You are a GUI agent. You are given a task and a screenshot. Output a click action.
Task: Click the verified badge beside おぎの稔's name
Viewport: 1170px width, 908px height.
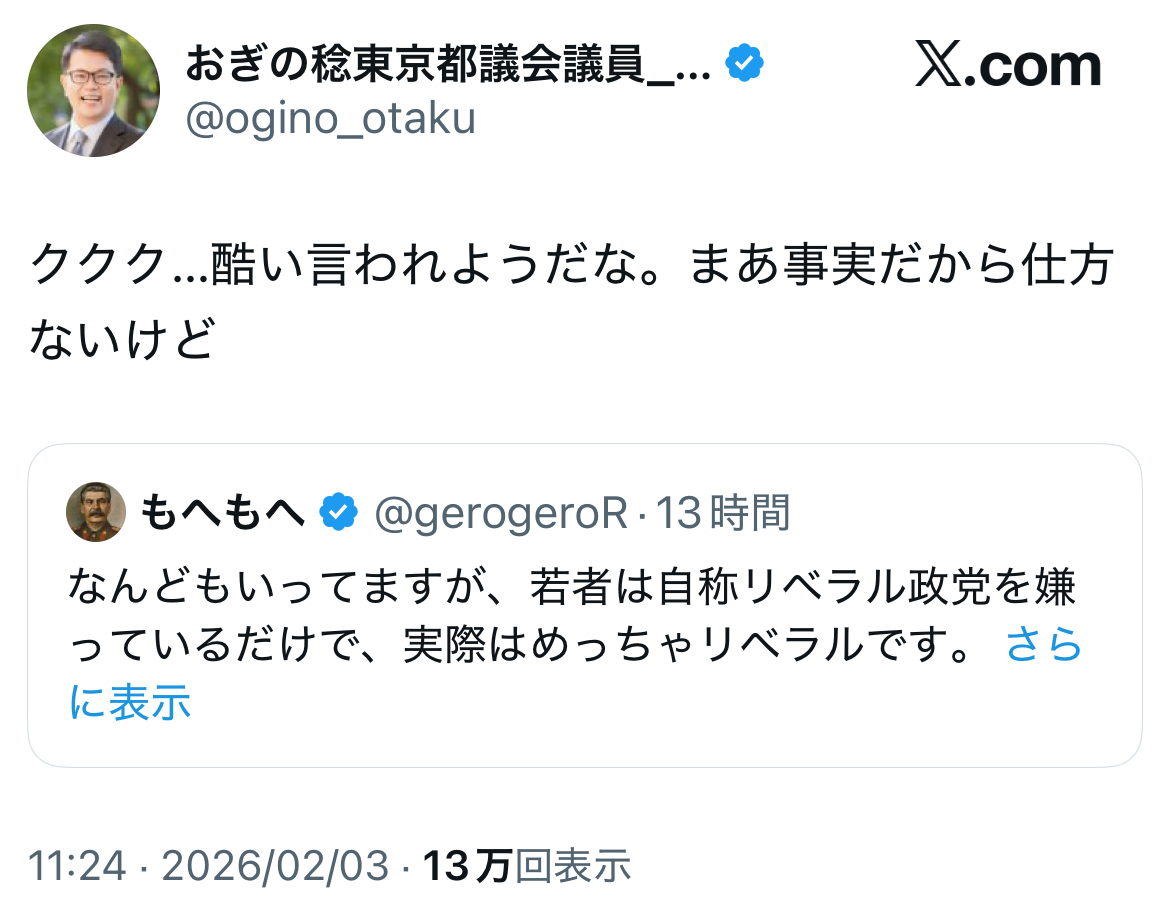[744, 65]
